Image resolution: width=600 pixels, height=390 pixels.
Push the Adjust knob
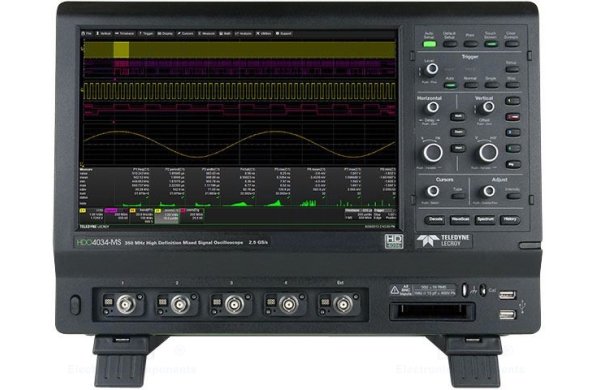coord(489,191)
